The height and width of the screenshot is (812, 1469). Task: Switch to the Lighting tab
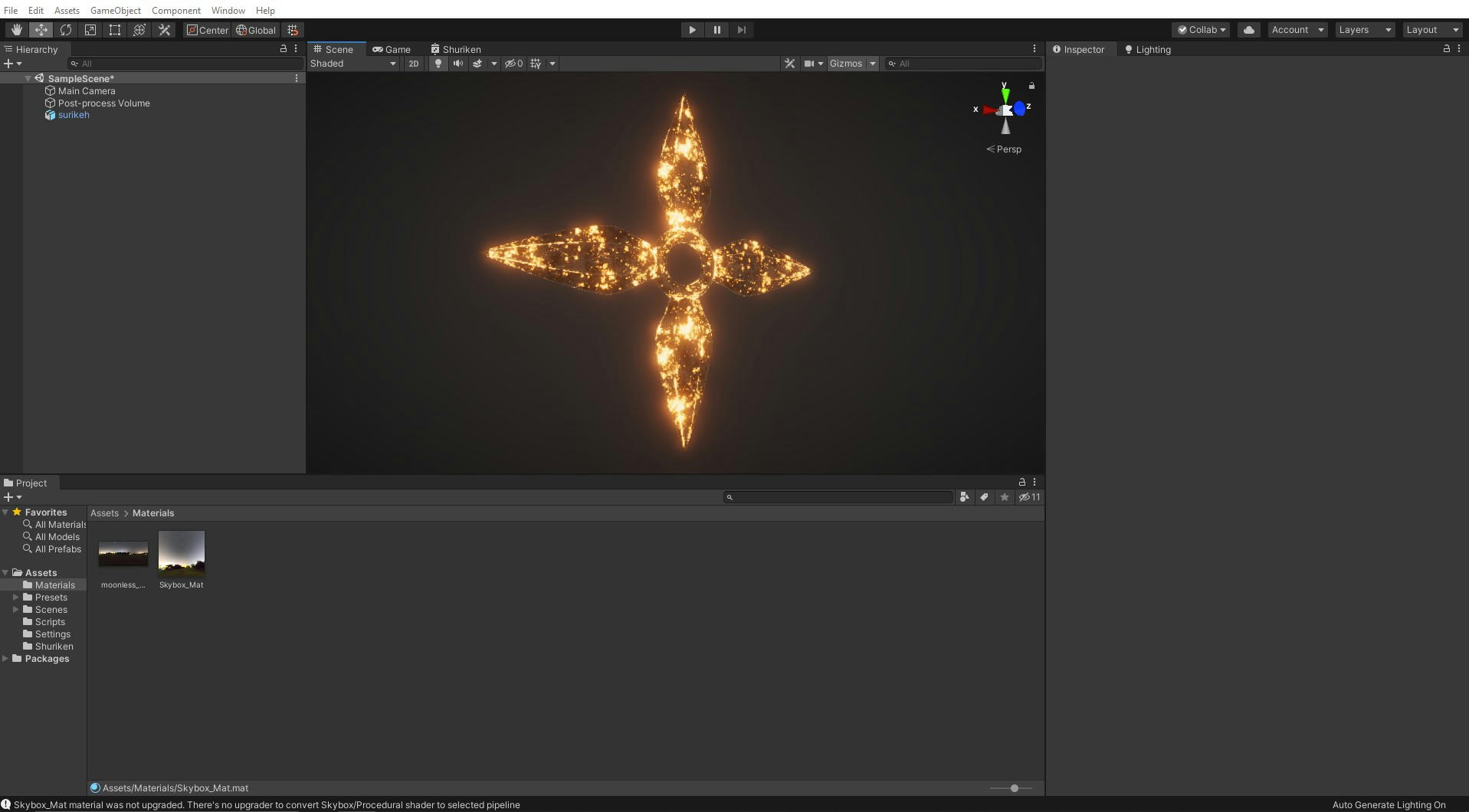coord(1147,50)
